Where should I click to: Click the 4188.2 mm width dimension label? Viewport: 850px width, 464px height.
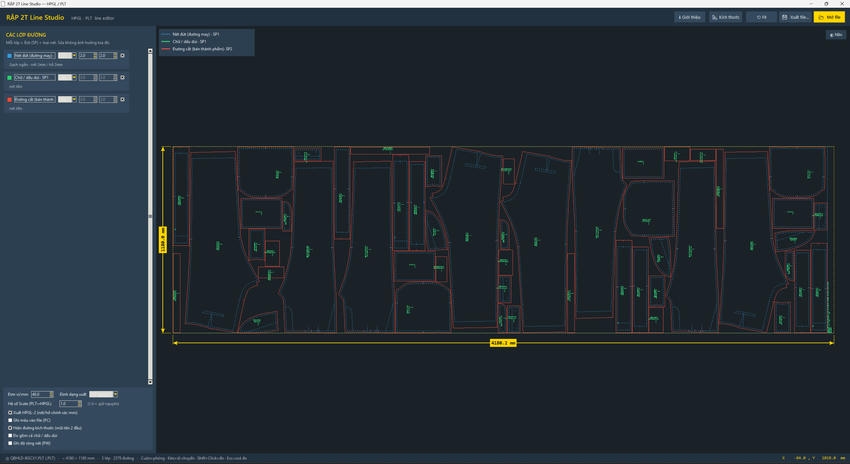click(503, 343)
